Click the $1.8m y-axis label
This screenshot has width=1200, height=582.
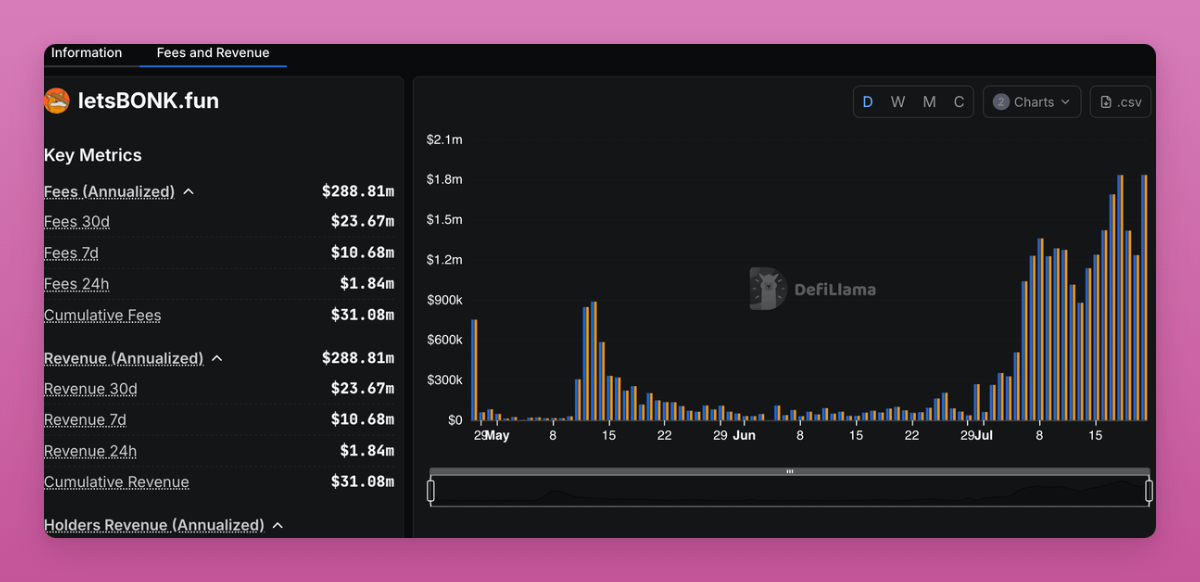coord(444,179)
